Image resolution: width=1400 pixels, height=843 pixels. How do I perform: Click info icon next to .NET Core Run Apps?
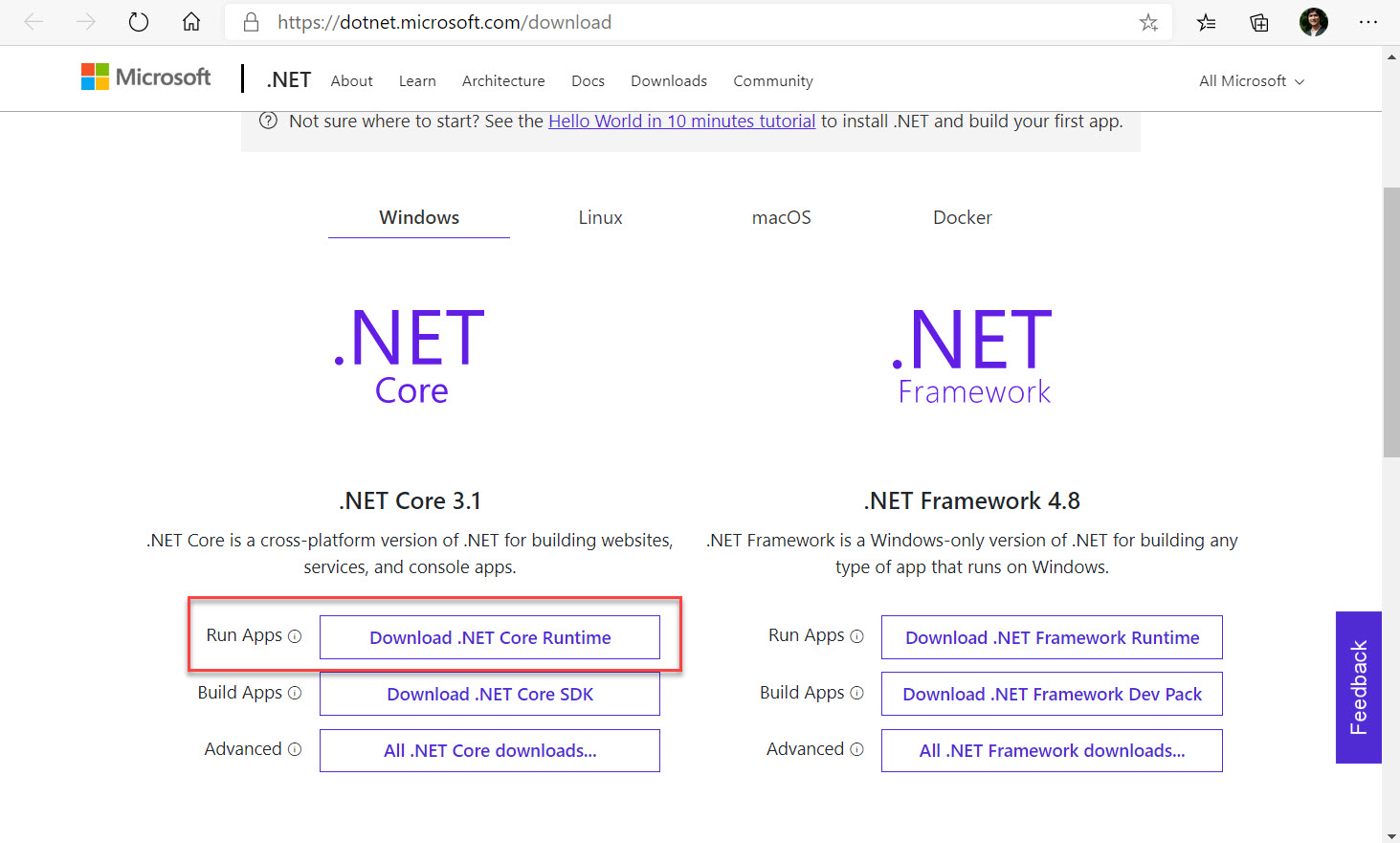[295, 636]
